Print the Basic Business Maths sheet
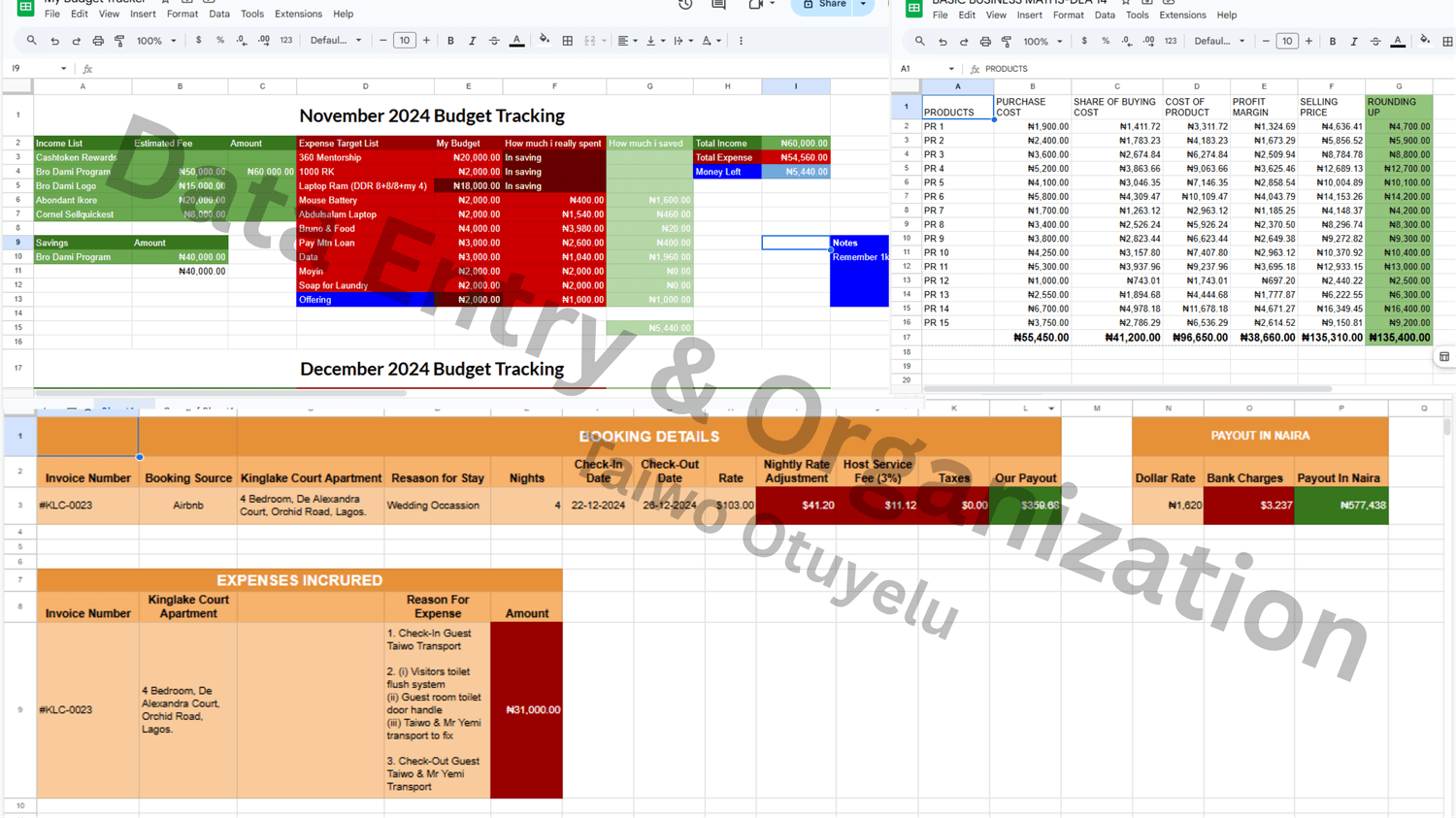This screenshot has height=818, width=1456. click(x=985, y=42)
